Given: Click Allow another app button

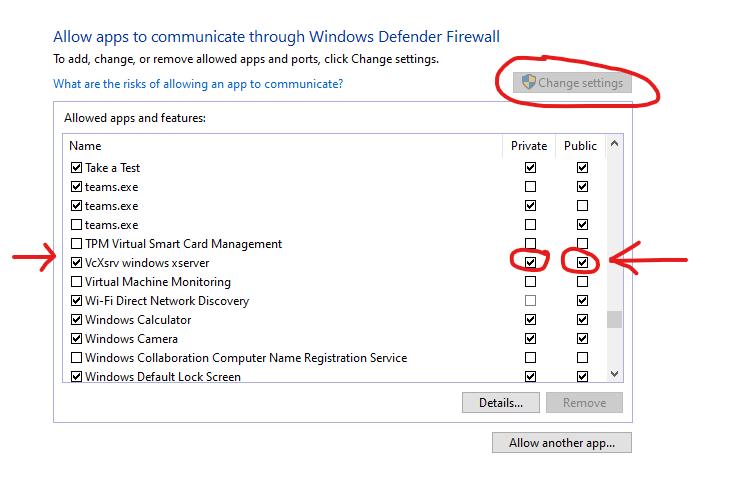Looking at the screenshot, I should 561,443.
